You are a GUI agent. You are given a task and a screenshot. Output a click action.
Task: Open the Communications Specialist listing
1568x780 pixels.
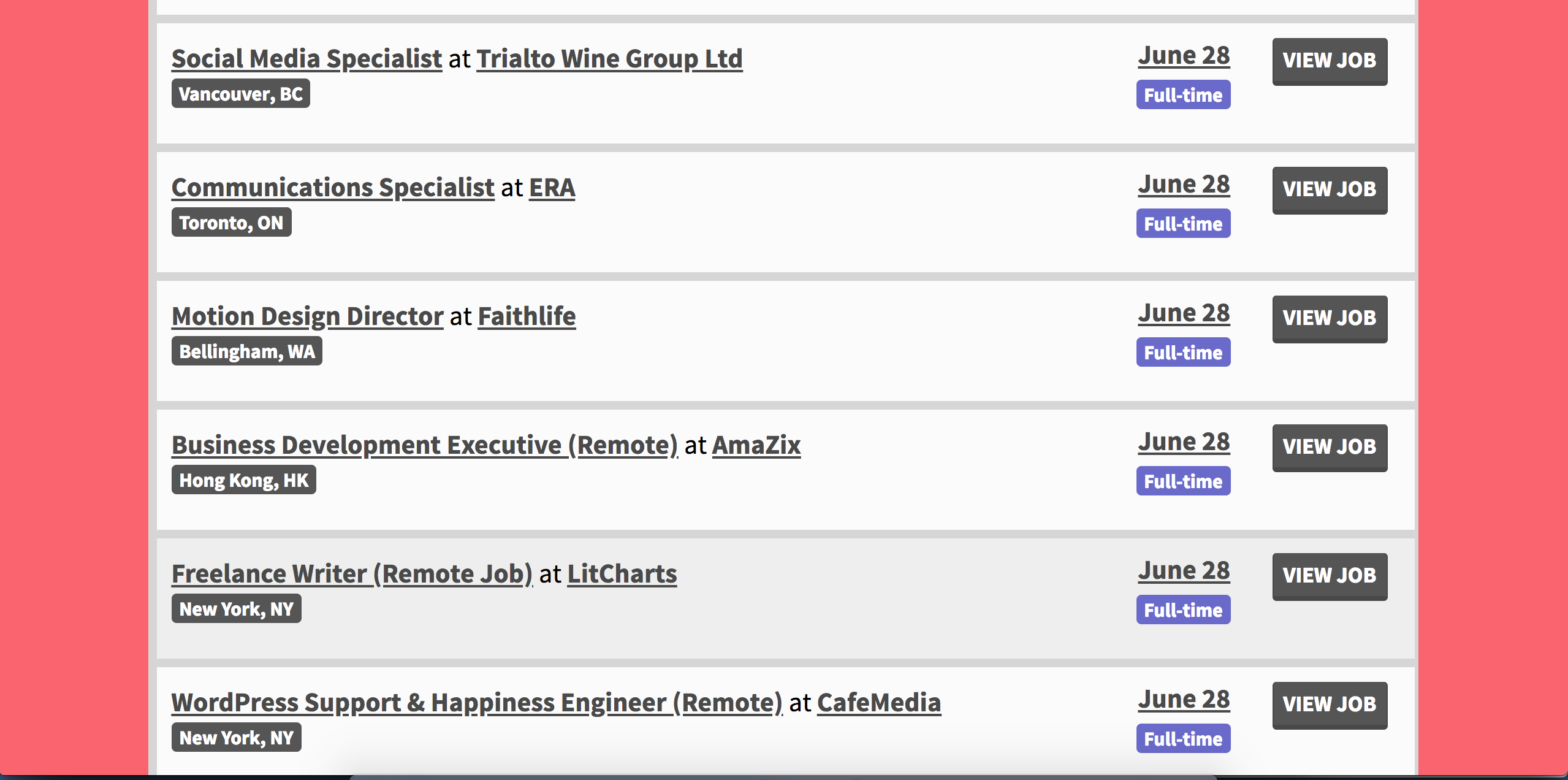[332, 187]
